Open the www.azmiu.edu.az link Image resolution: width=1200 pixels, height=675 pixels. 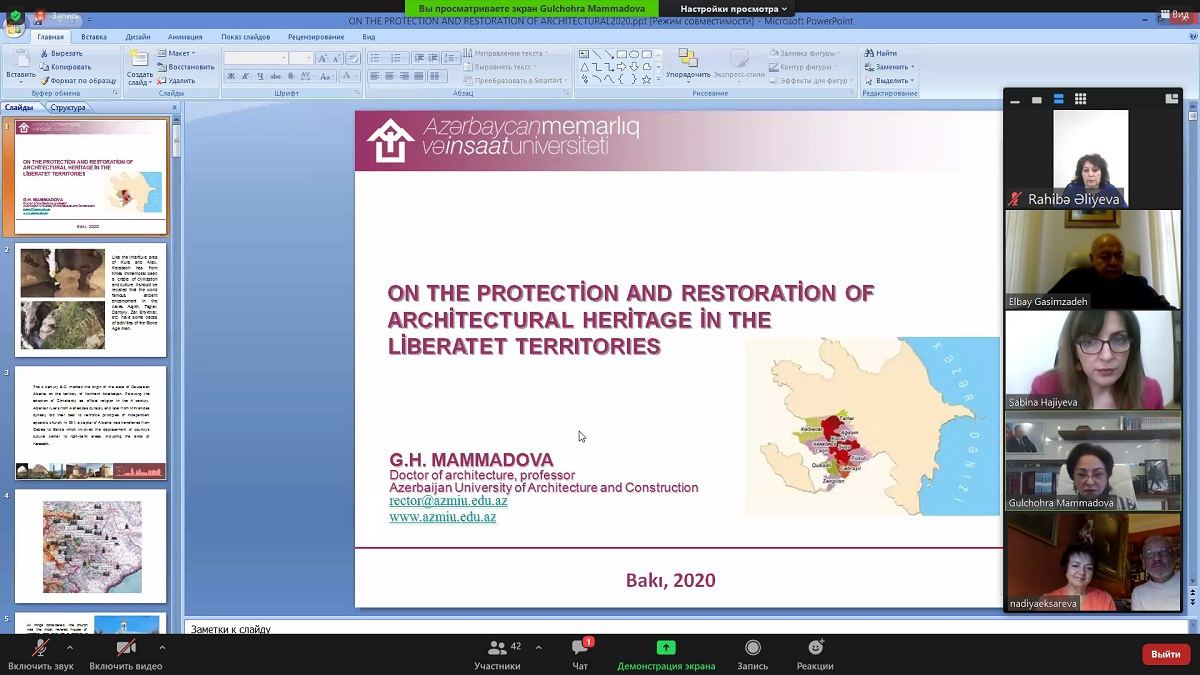[442, 517]
